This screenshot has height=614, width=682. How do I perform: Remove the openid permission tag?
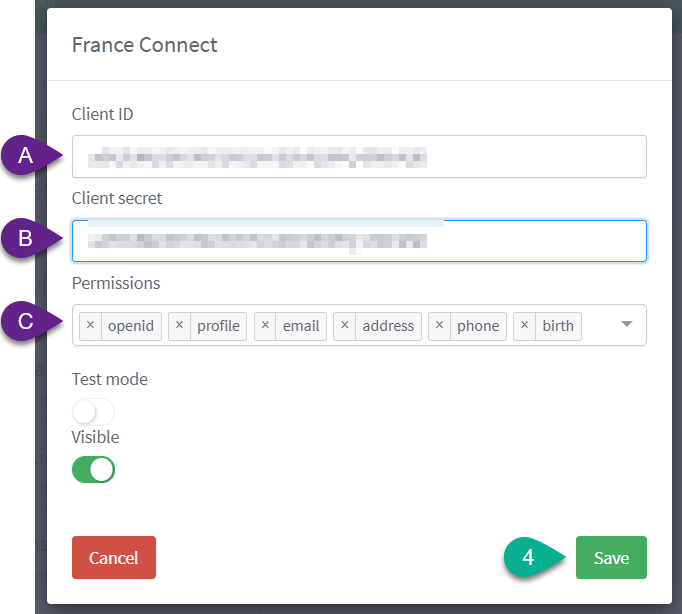pyautogui.click(x=90, y=326)
